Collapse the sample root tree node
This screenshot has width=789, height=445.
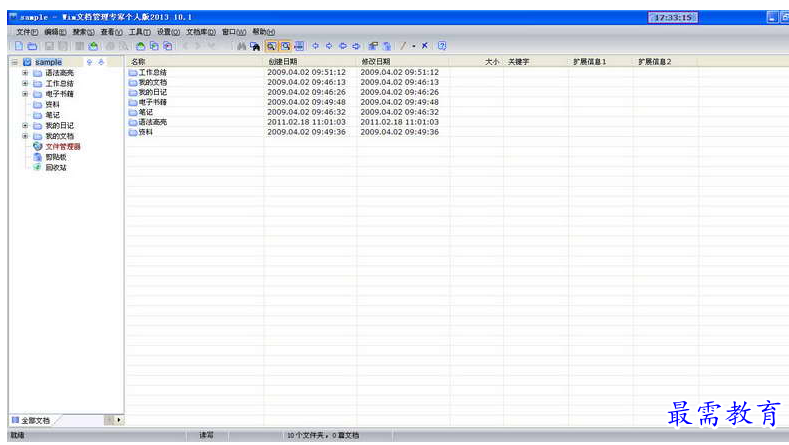click(15, 62)
